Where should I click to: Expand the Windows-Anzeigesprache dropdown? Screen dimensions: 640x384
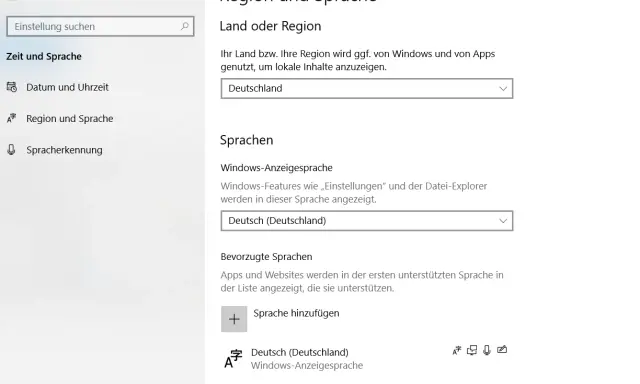coord(367,221)
